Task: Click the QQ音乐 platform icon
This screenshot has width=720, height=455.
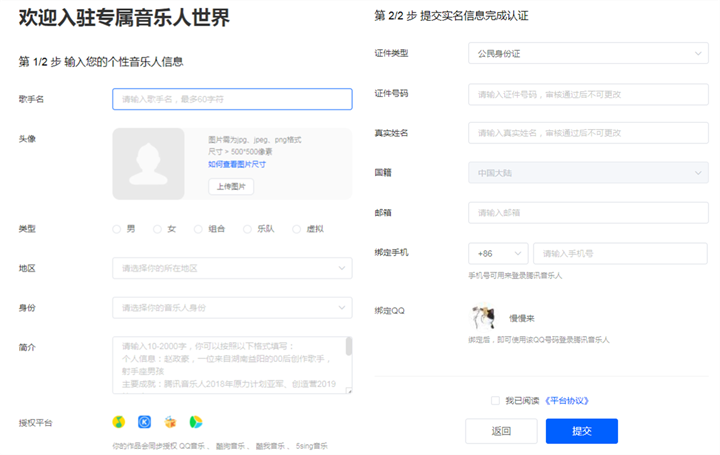Action: 119,422
